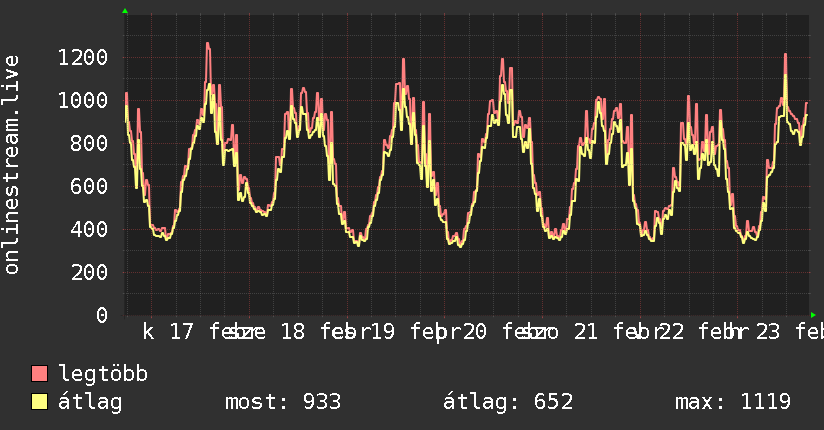Screen dimensions: 824x430
Task: Select the "átlag" legend label beside yellow swatch
Action: [x=90, y=402]
